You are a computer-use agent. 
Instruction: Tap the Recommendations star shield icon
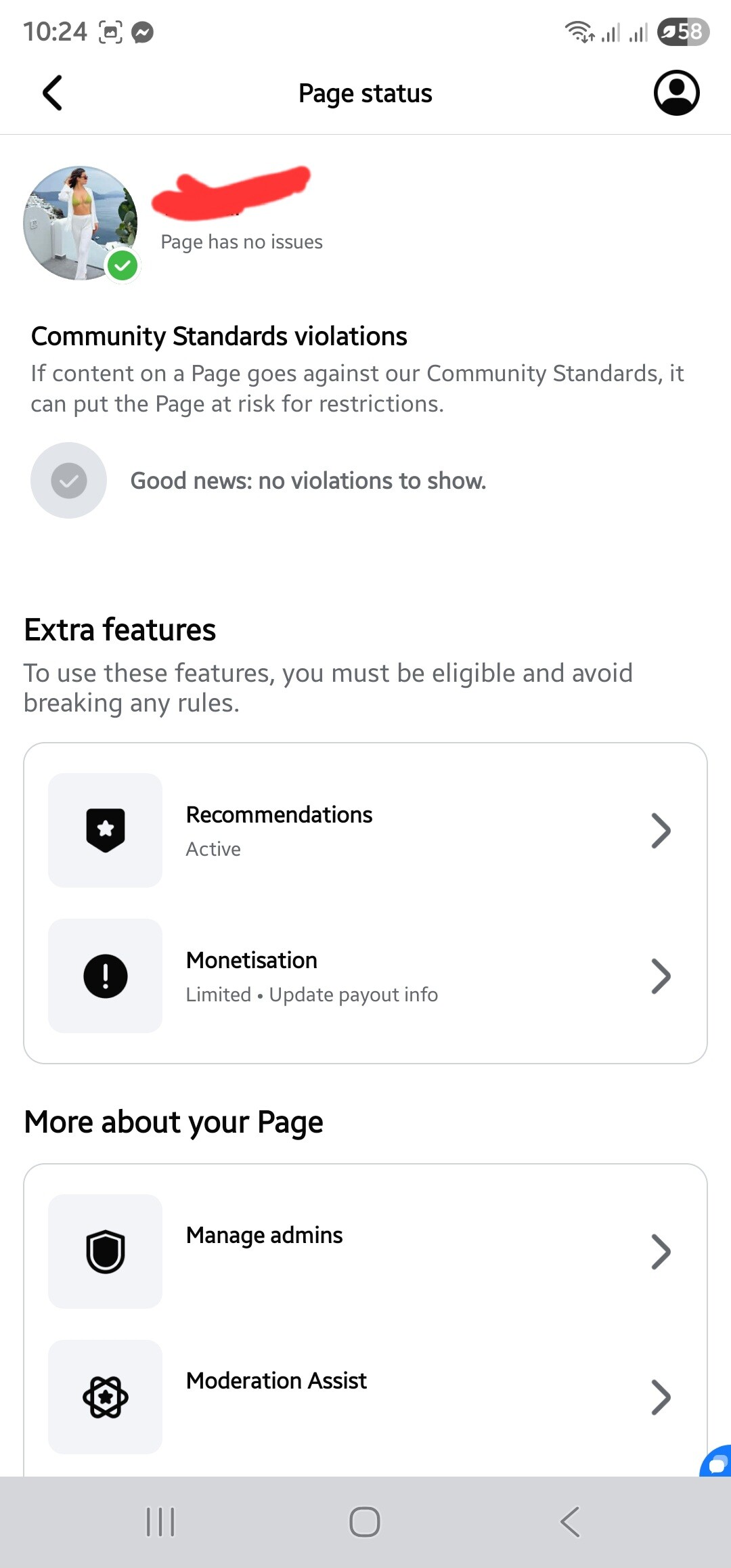click(x=106, y=830)
